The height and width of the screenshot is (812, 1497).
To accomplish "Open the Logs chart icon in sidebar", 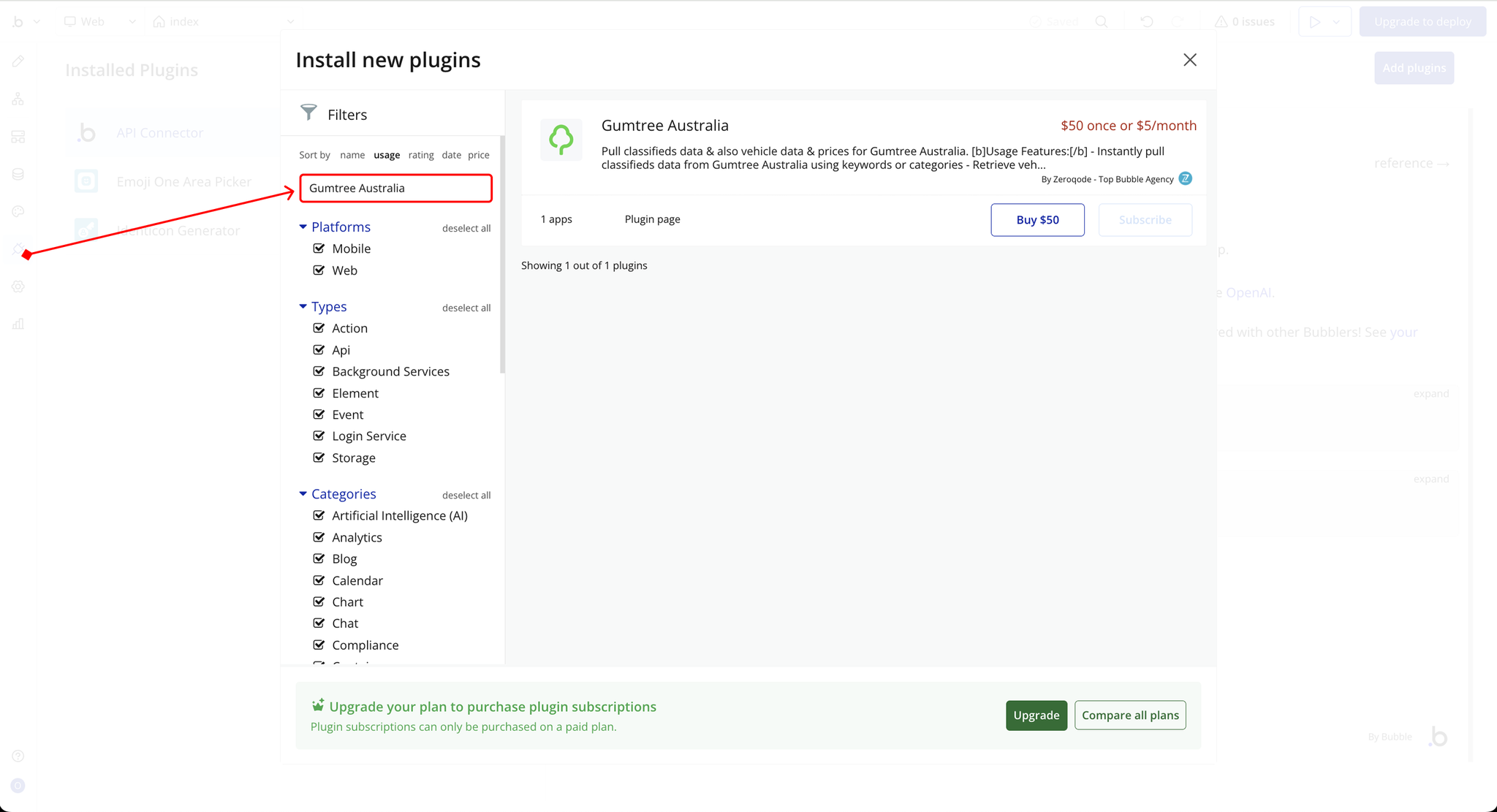I will 18,324.
